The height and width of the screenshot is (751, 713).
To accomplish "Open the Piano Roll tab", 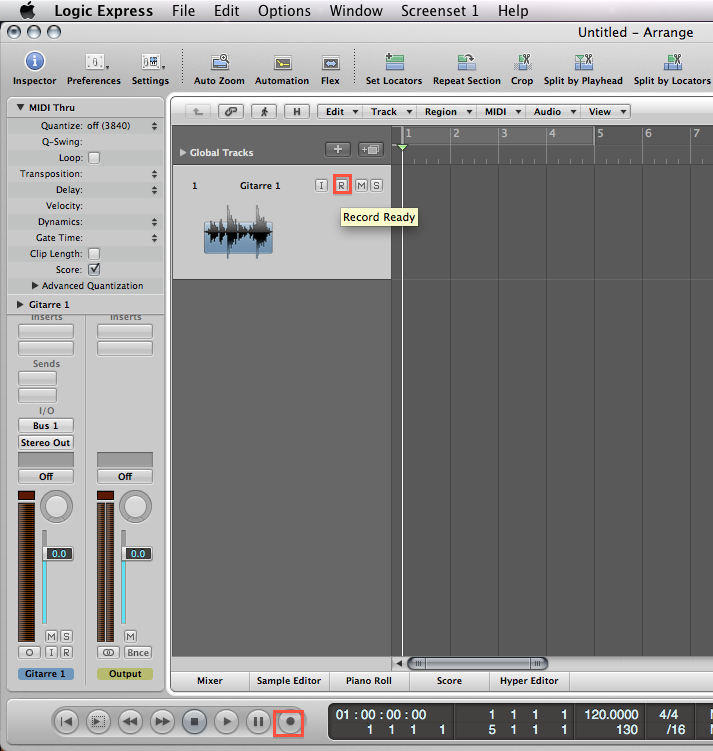I will point(369,681).
